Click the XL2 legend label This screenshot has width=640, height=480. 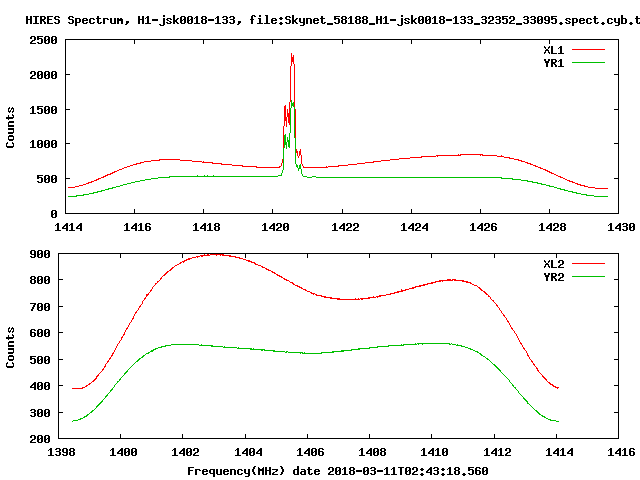(553, 264)
